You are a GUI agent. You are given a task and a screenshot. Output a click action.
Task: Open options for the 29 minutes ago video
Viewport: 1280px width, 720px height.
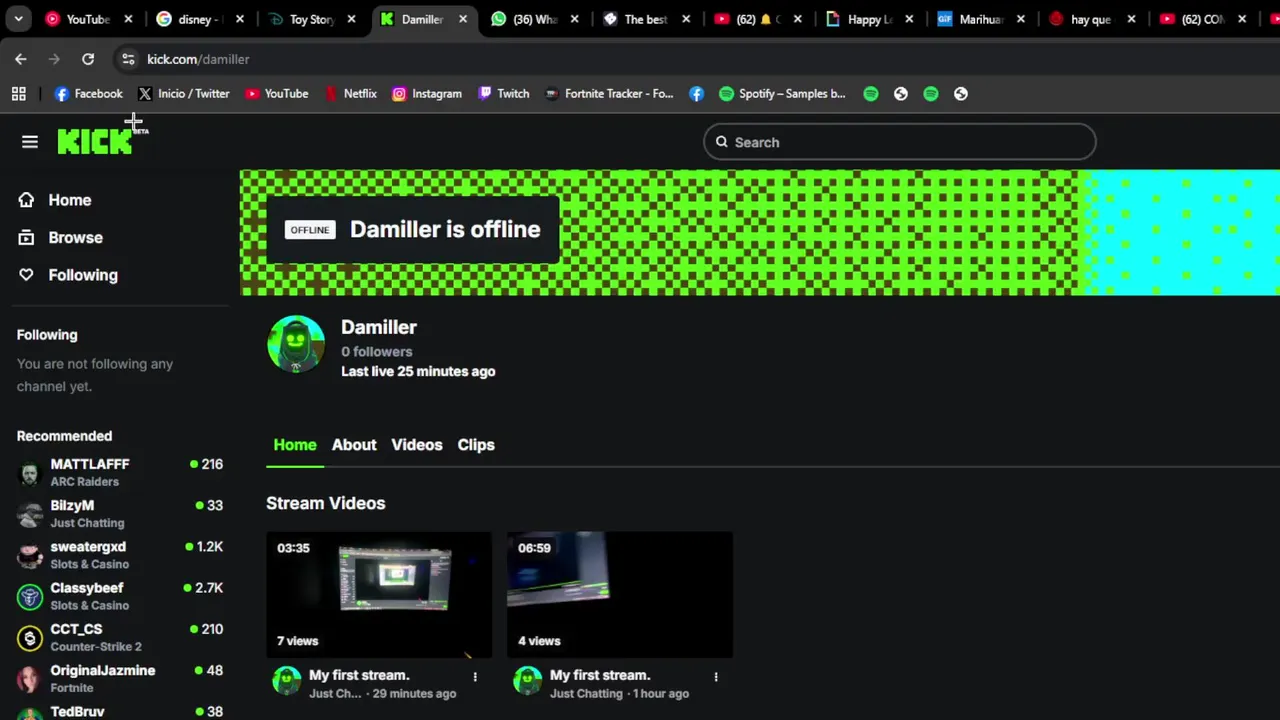click(x=475, y=677)
